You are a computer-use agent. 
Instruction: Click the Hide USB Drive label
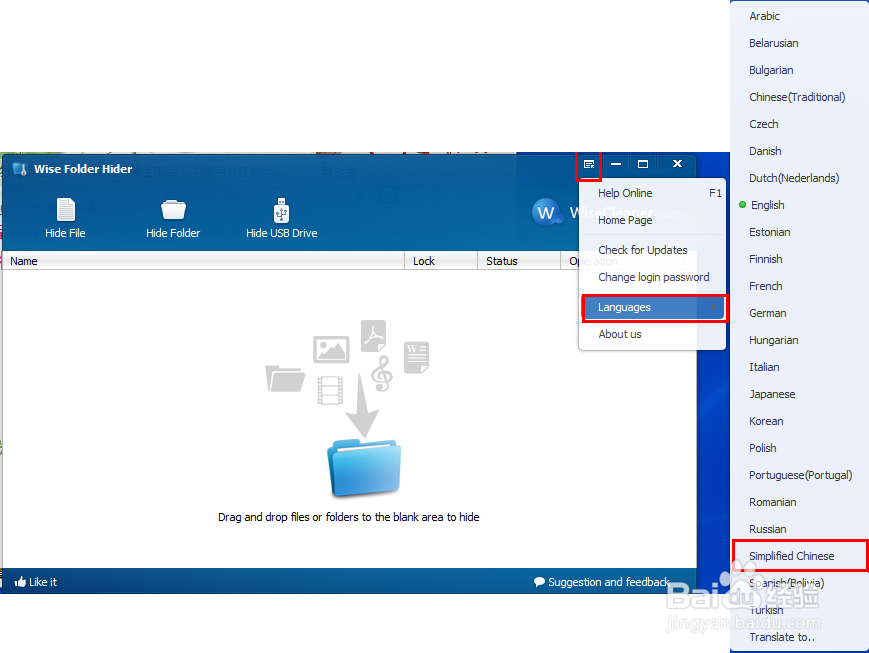pyautogui.click(x=282, y=233)
